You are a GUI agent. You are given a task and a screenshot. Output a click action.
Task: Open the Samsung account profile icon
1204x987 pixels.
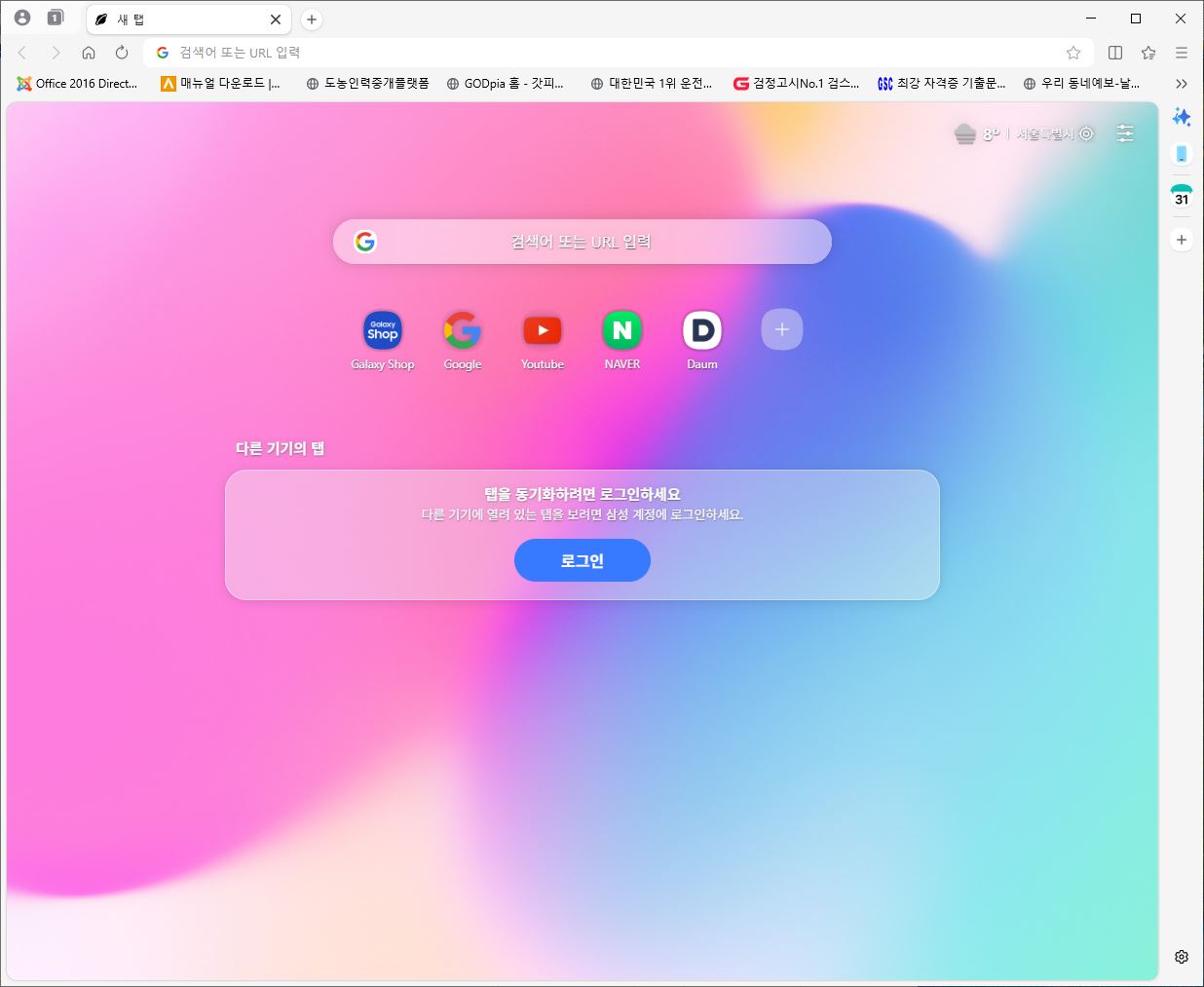(x=21, y=18)
